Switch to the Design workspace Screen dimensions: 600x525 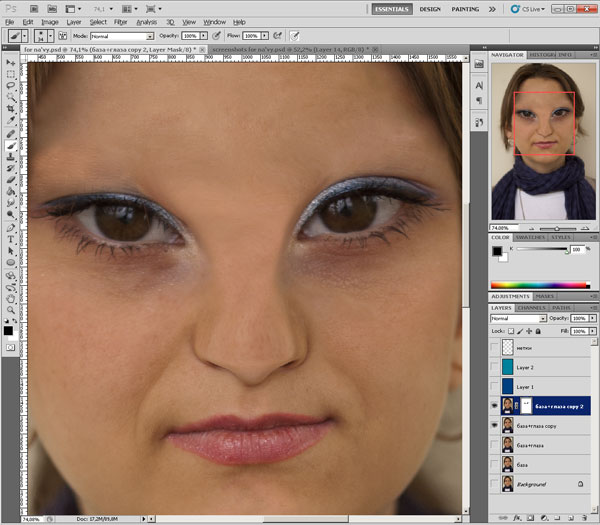tap(431, 8)
